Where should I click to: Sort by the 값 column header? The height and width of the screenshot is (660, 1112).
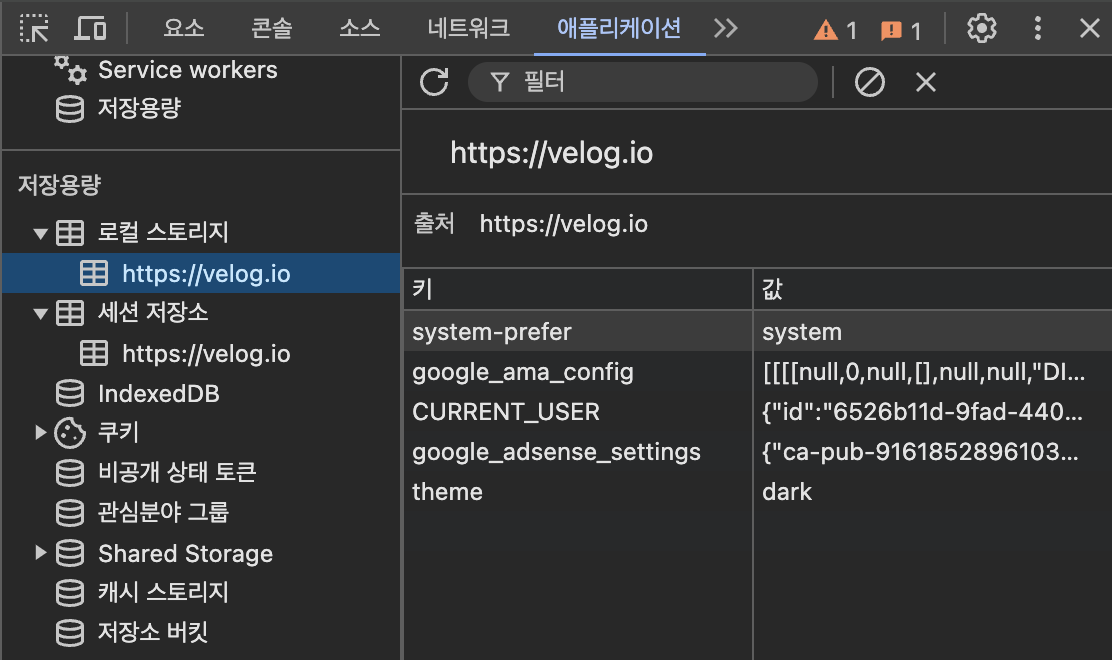932,289
